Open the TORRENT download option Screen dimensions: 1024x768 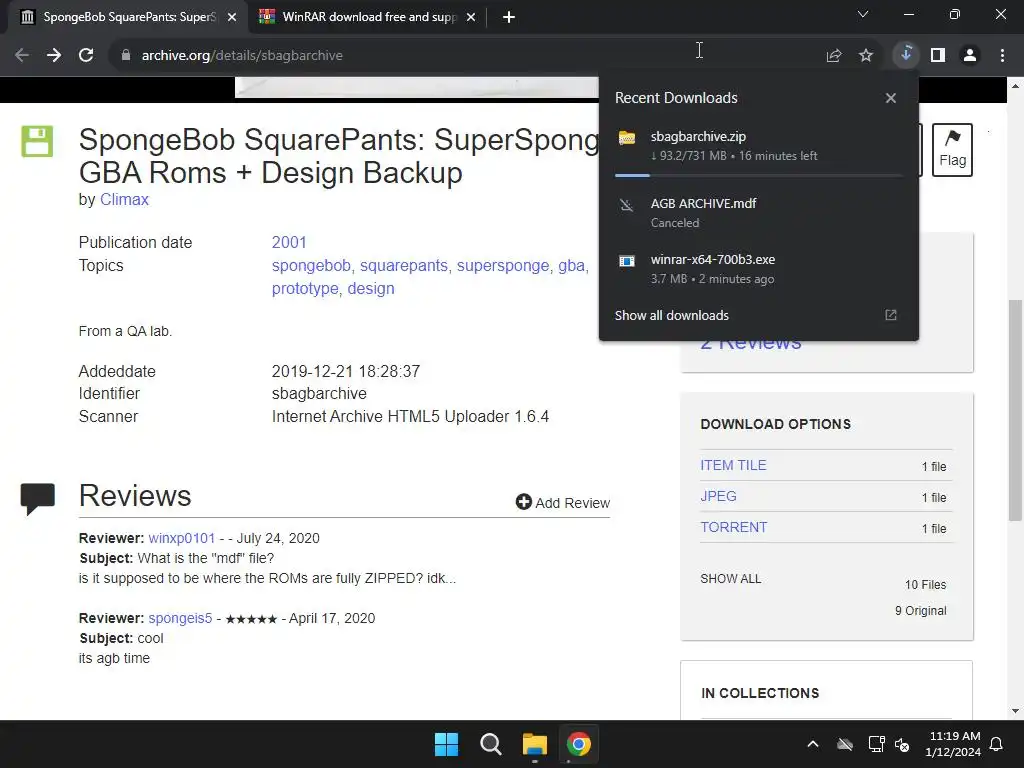click(x=733, y=527)
